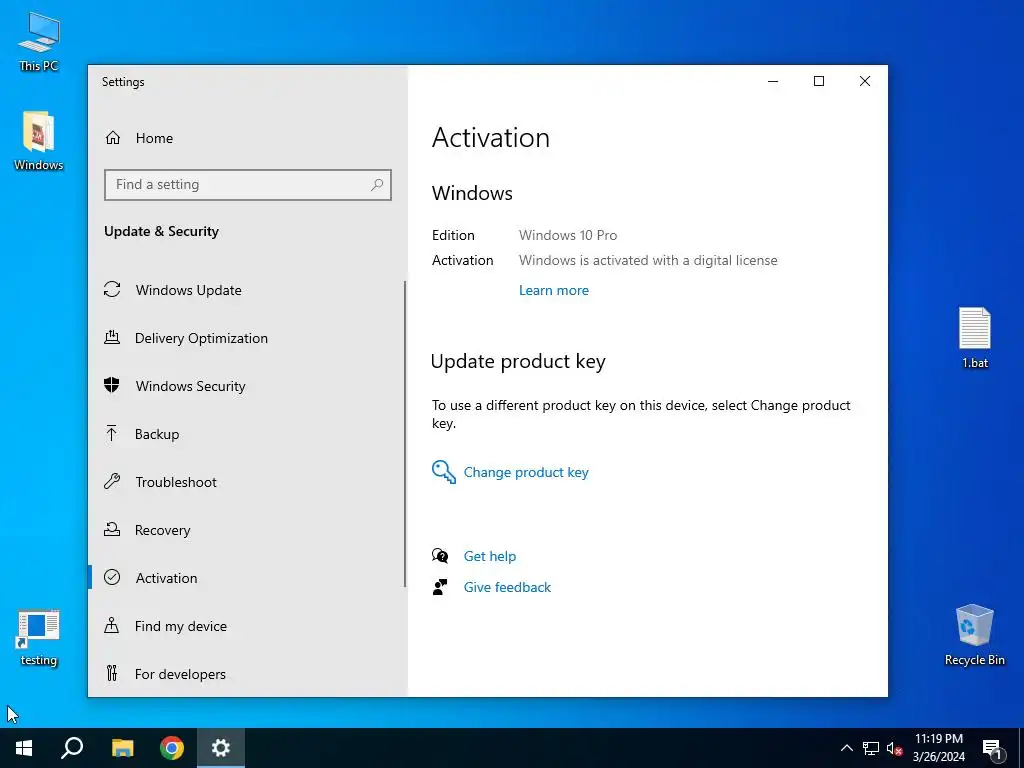
Task: Click the search magnifier in Find a setting
Action: pyautogui.click(x=377, y=185)
